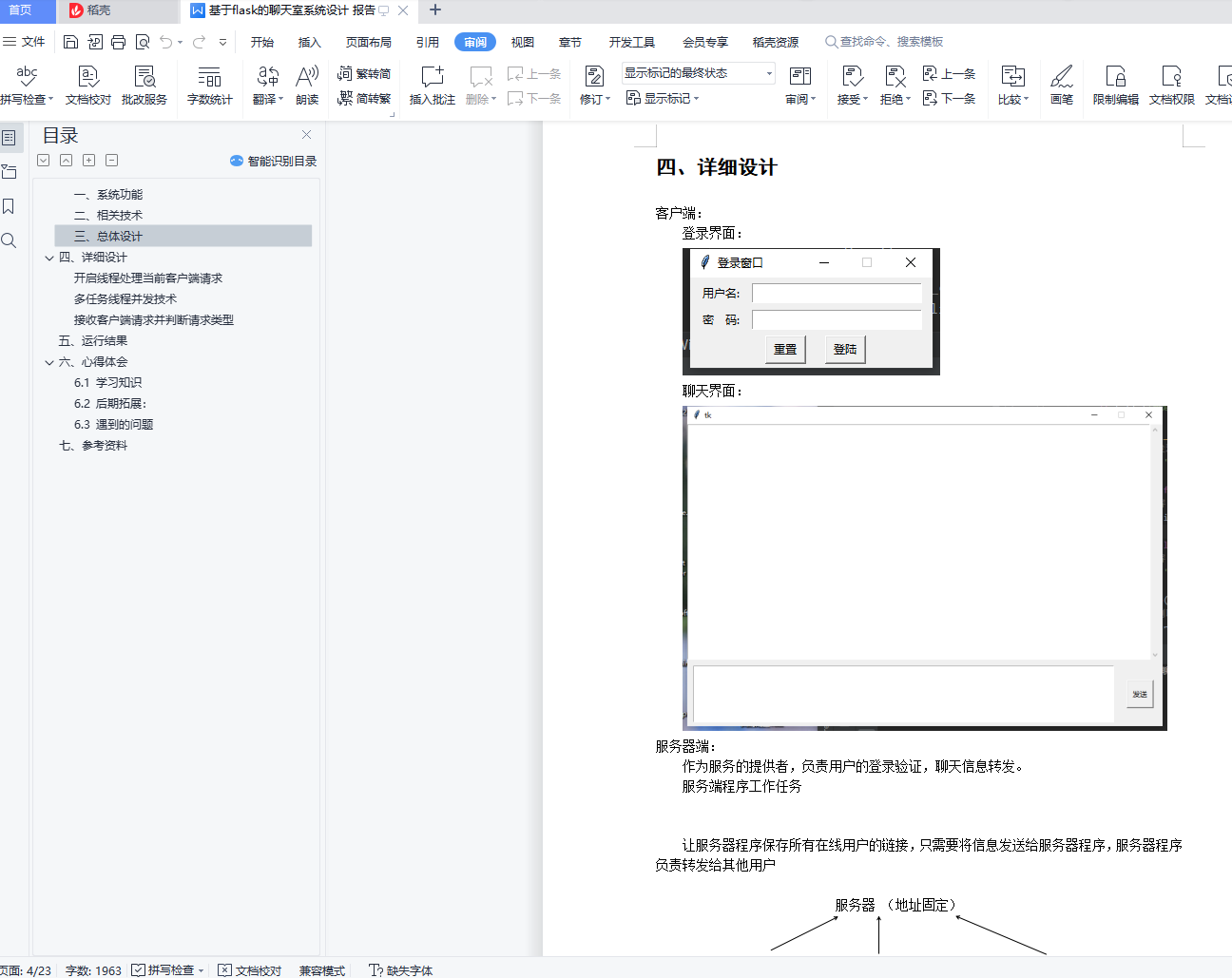Switch to the 插入 ribbon tab
This screenshot has height=978, width=1232.
click(310, 42)
